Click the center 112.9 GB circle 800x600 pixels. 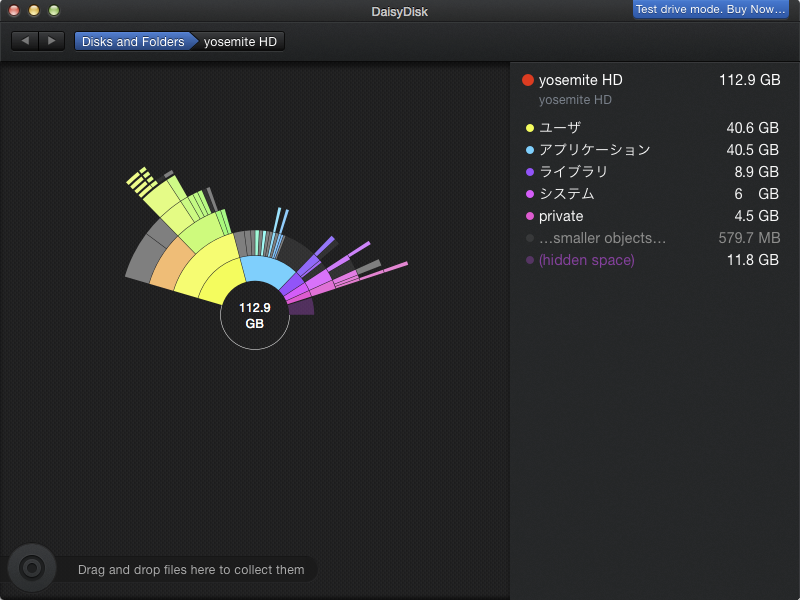pyautogui.click(x=255, y=315)
